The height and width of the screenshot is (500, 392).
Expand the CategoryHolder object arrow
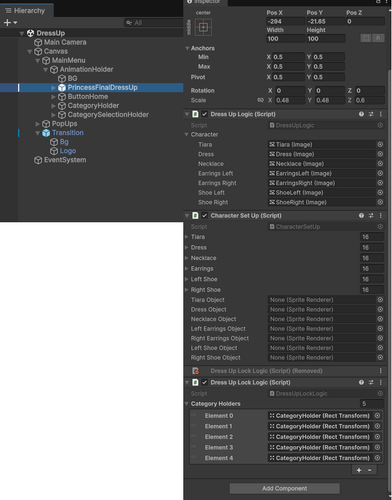[x=53, y=106]
